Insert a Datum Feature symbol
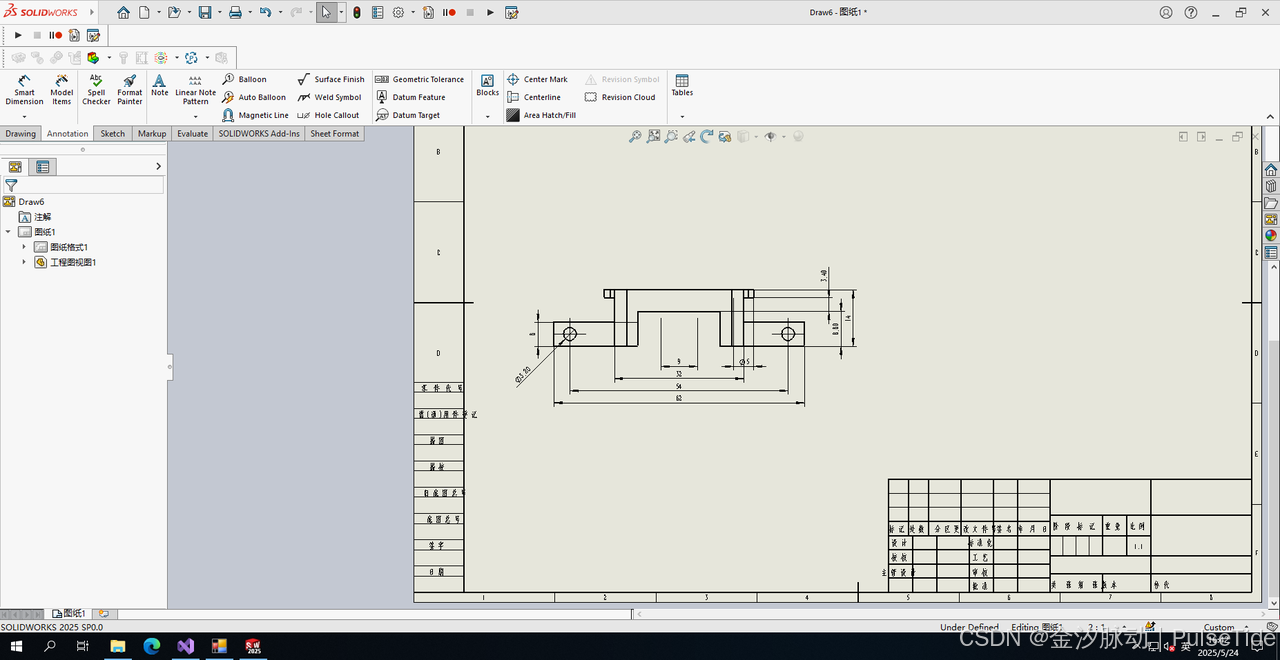The height and width of the screenshot is (660, 1280). click(411, 97)
